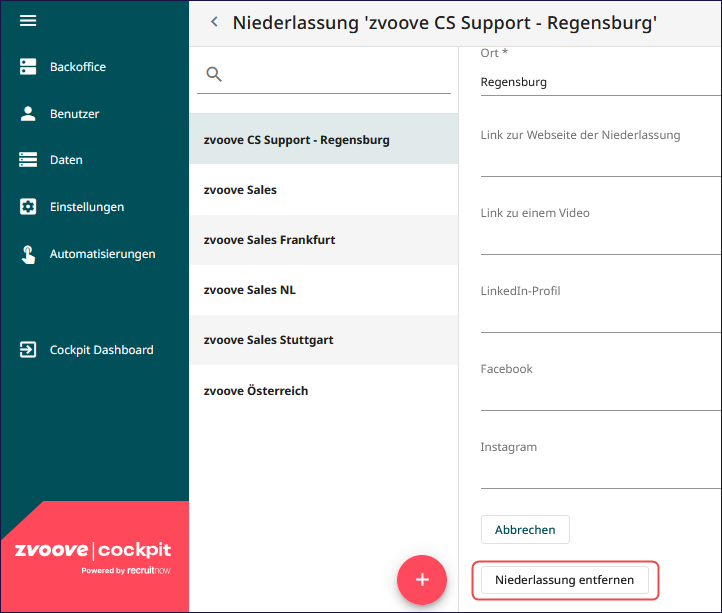Viewport: 722px width, 613px height.
Task: Select zvoove Sales NL entry
Action: (x=323, y=290)
